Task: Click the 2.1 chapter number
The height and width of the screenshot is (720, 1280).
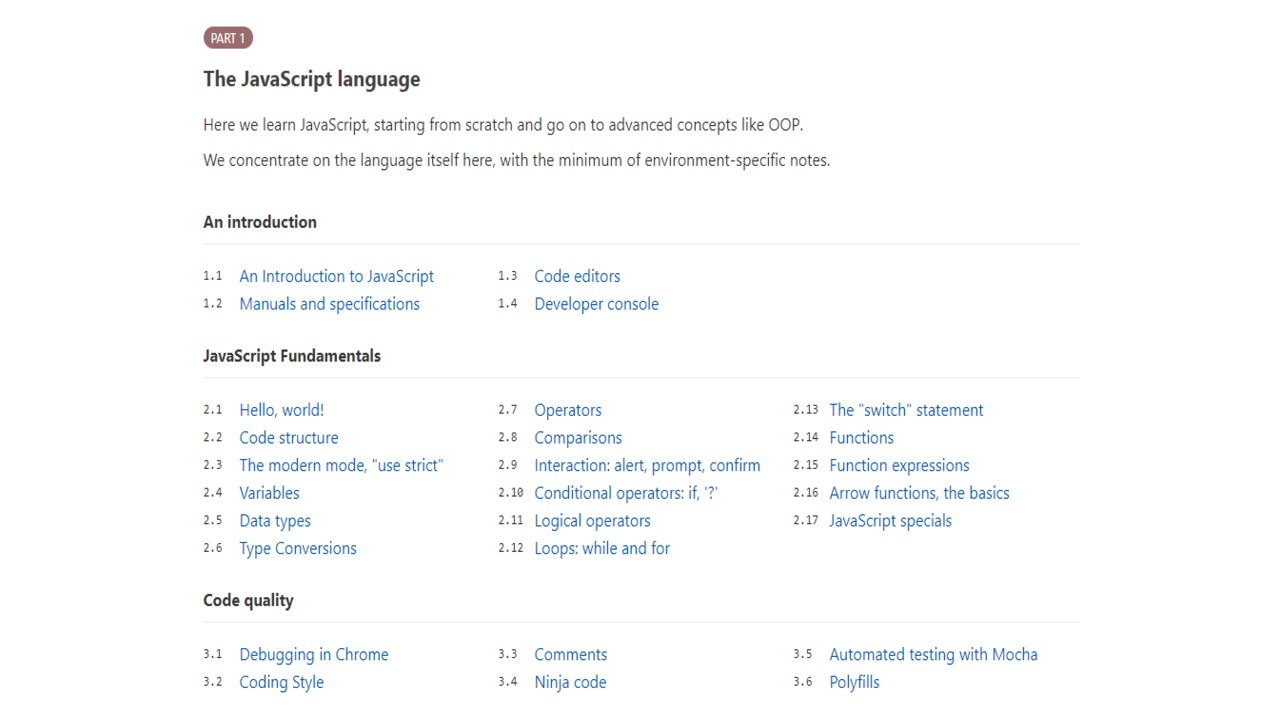Action: (x=212, y=410)
